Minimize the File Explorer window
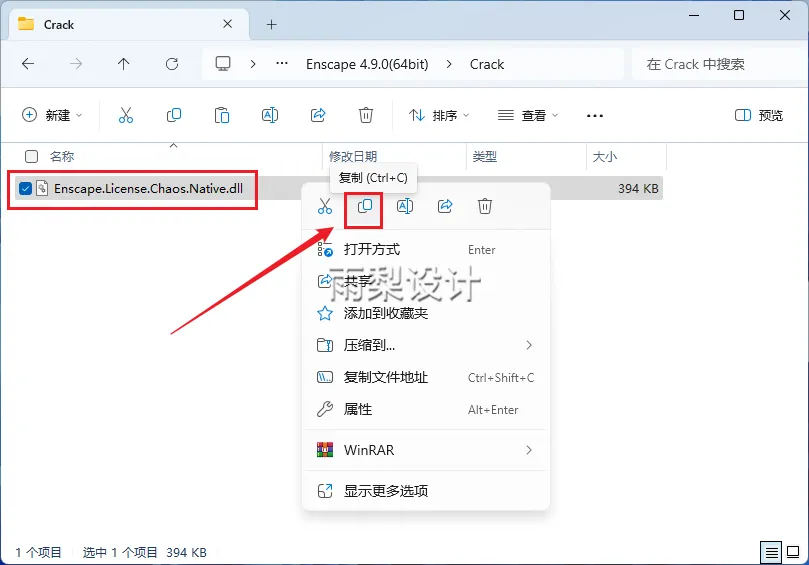Image resolution: width=809 pixels, height=565 pixels. pos(694,15)
